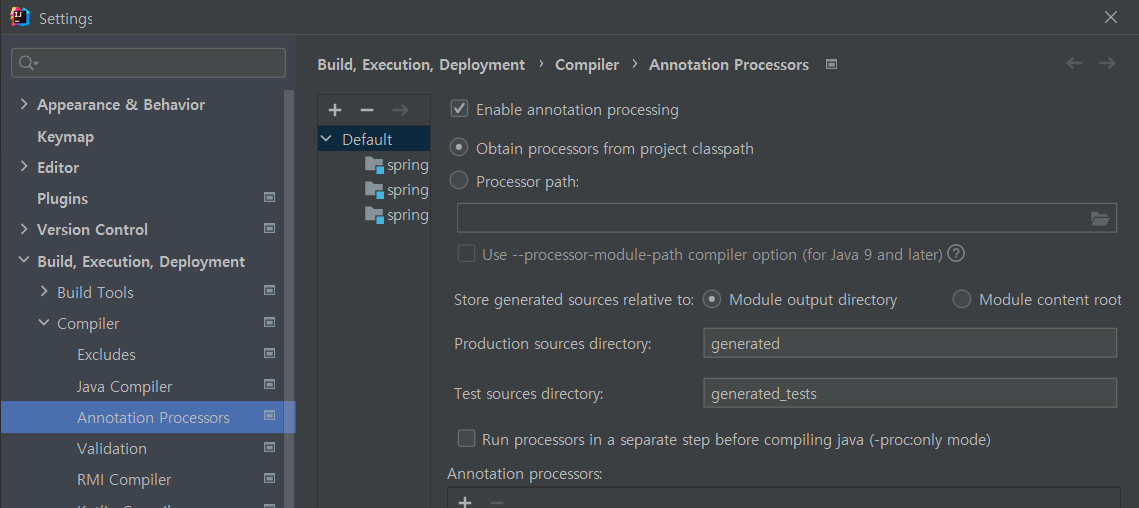
Task: Collapse the Build, Execution, Deployment section
Action: coord(24,261)
